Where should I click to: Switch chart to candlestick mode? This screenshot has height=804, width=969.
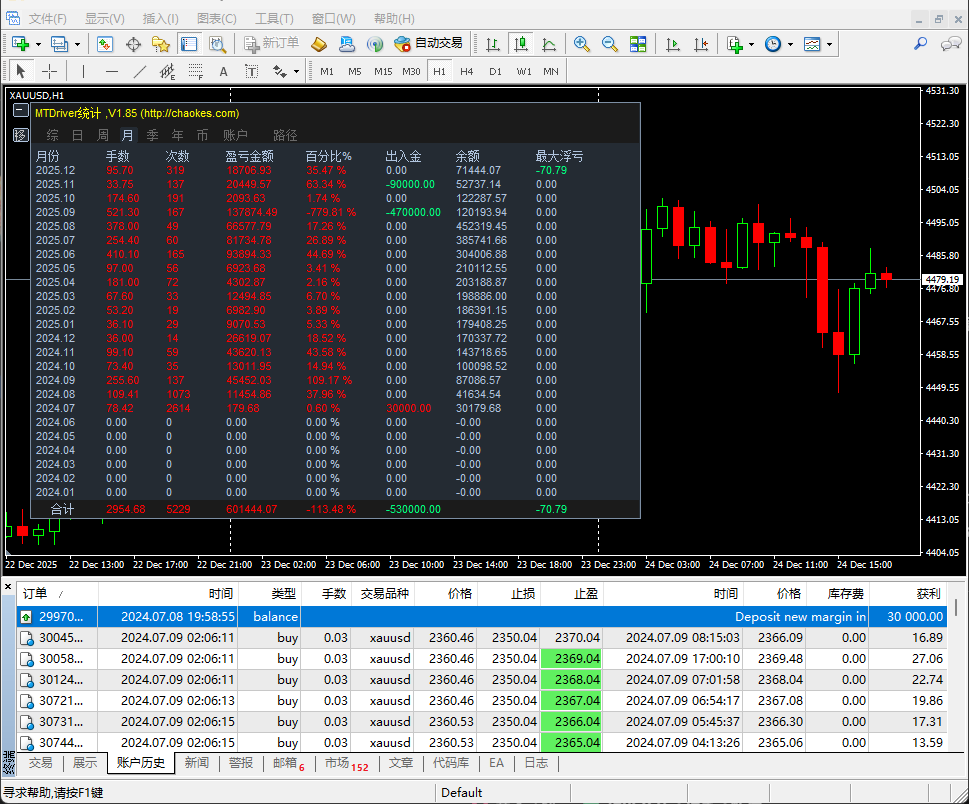(x=520, y=44)
